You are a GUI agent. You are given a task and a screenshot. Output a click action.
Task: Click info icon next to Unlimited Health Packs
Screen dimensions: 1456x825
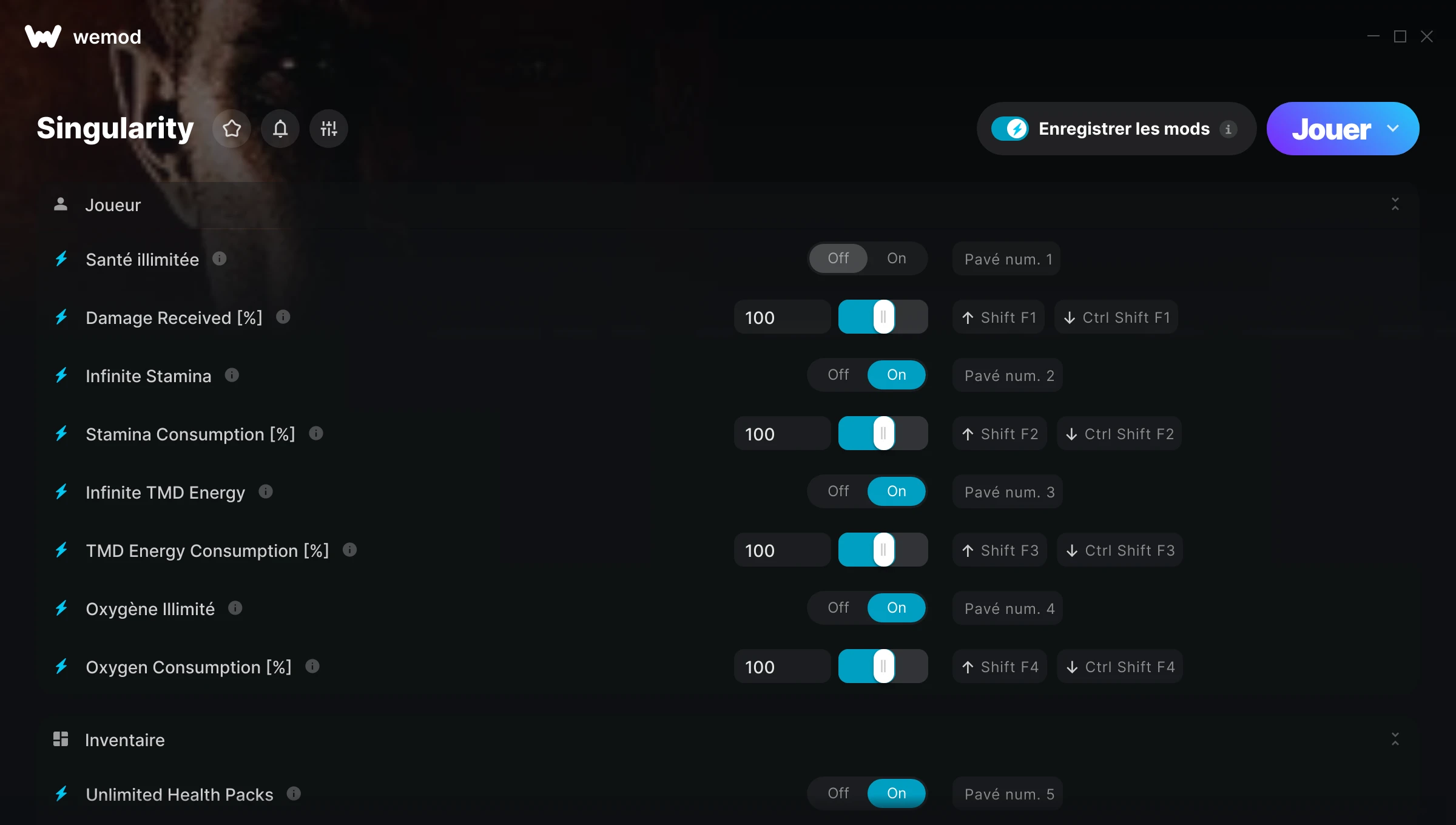pyautogui.click(x=294, y=794)
